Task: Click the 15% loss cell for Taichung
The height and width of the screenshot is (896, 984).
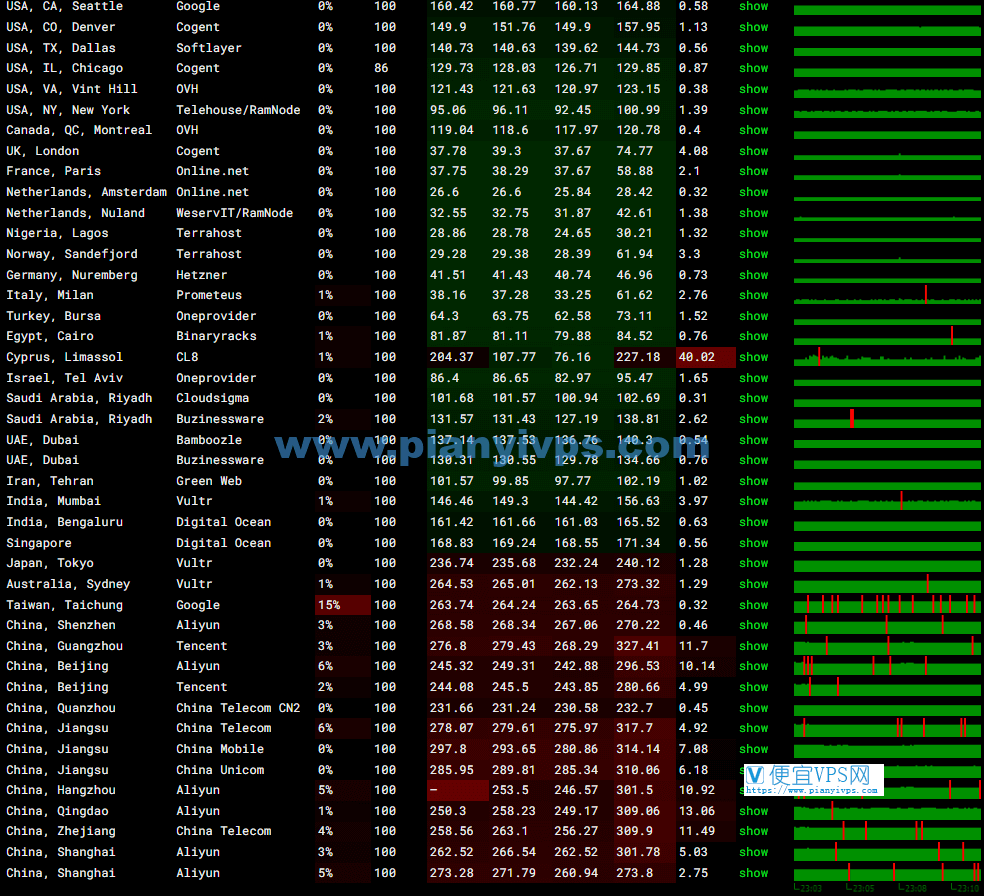Action: point(343,605)
